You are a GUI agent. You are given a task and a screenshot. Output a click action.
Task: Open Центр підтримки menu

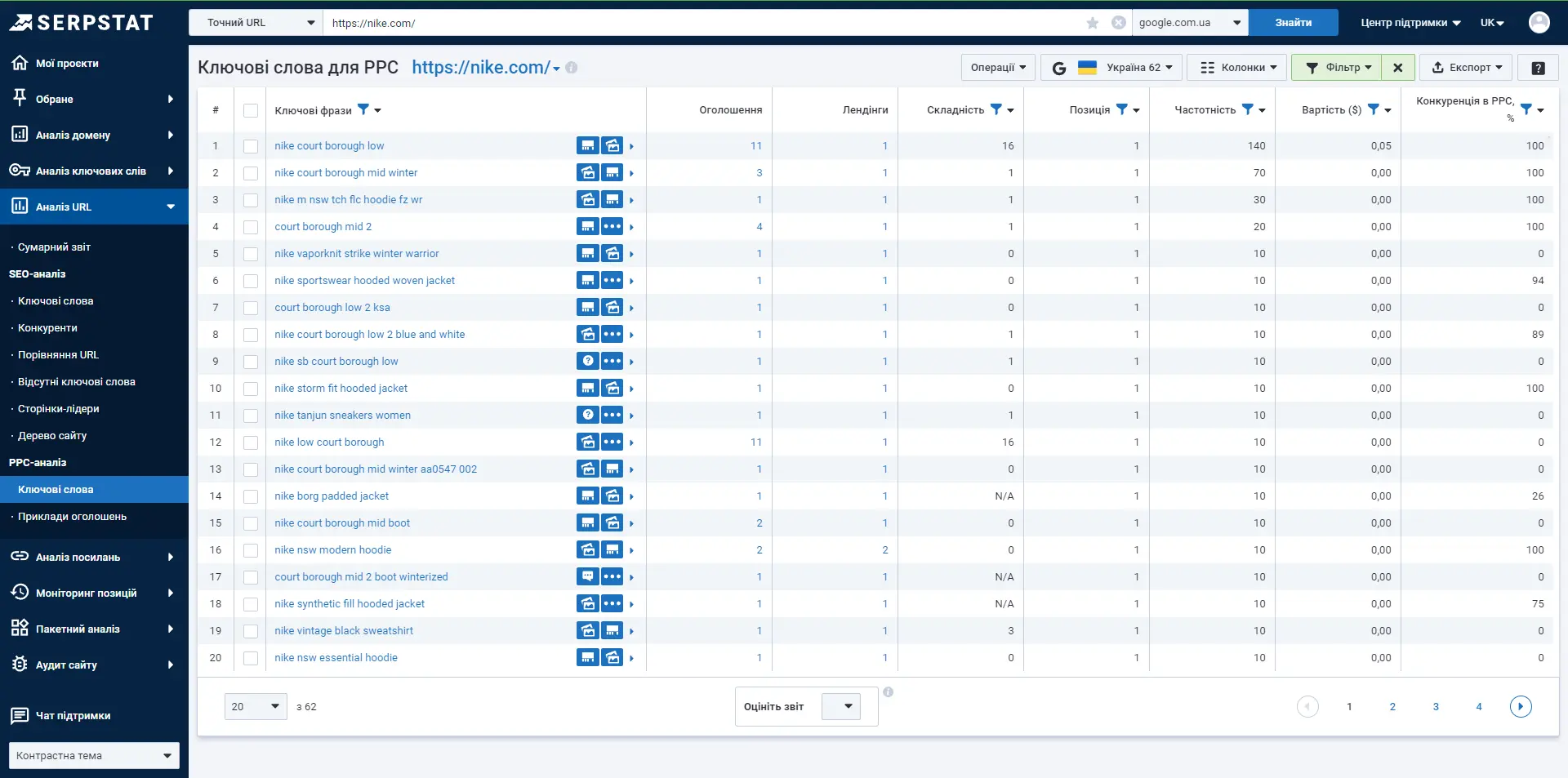[x=1410, y=23]
